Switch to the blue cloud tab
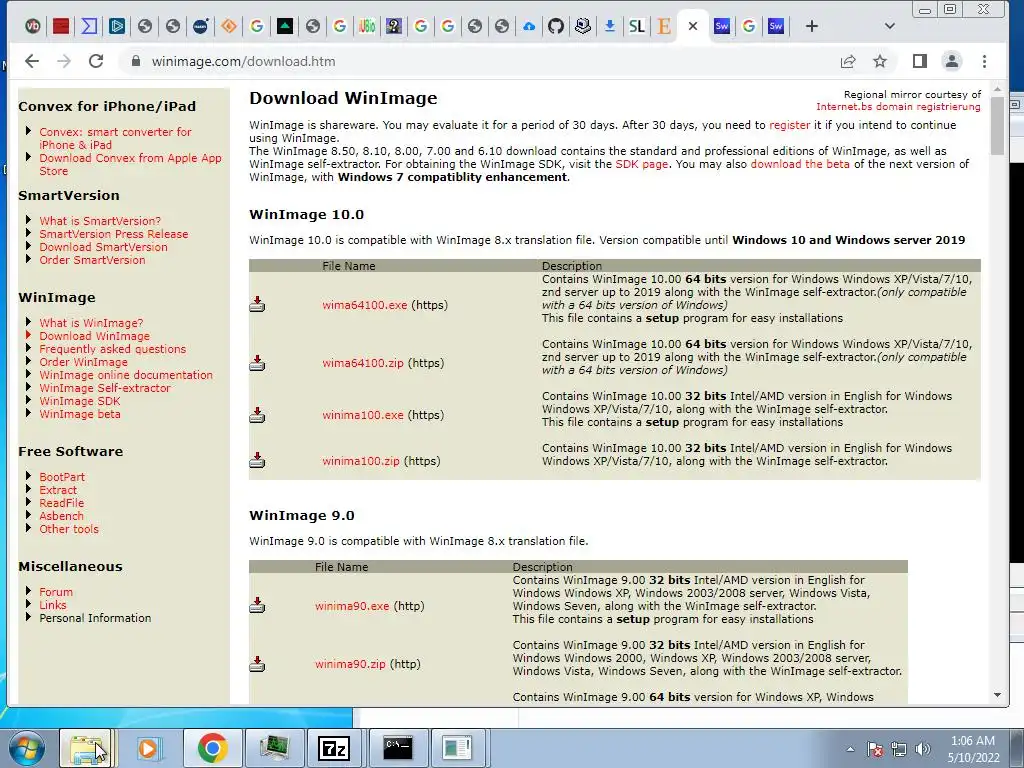 coord(528,26)
